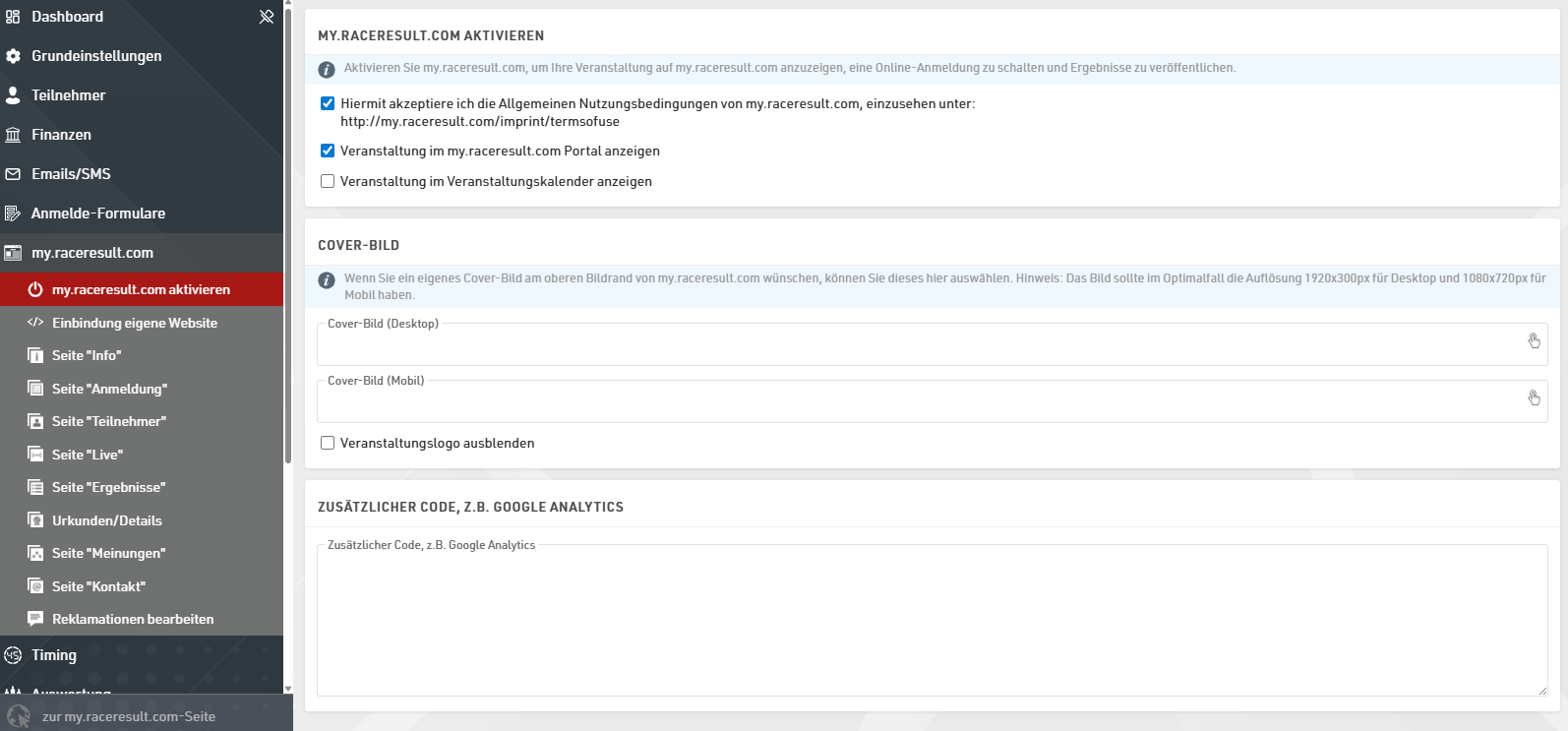Viewport: 1568px width, 731px height.
Task: Expand the Grundeinstellungen section
Action: coord(96,56)
